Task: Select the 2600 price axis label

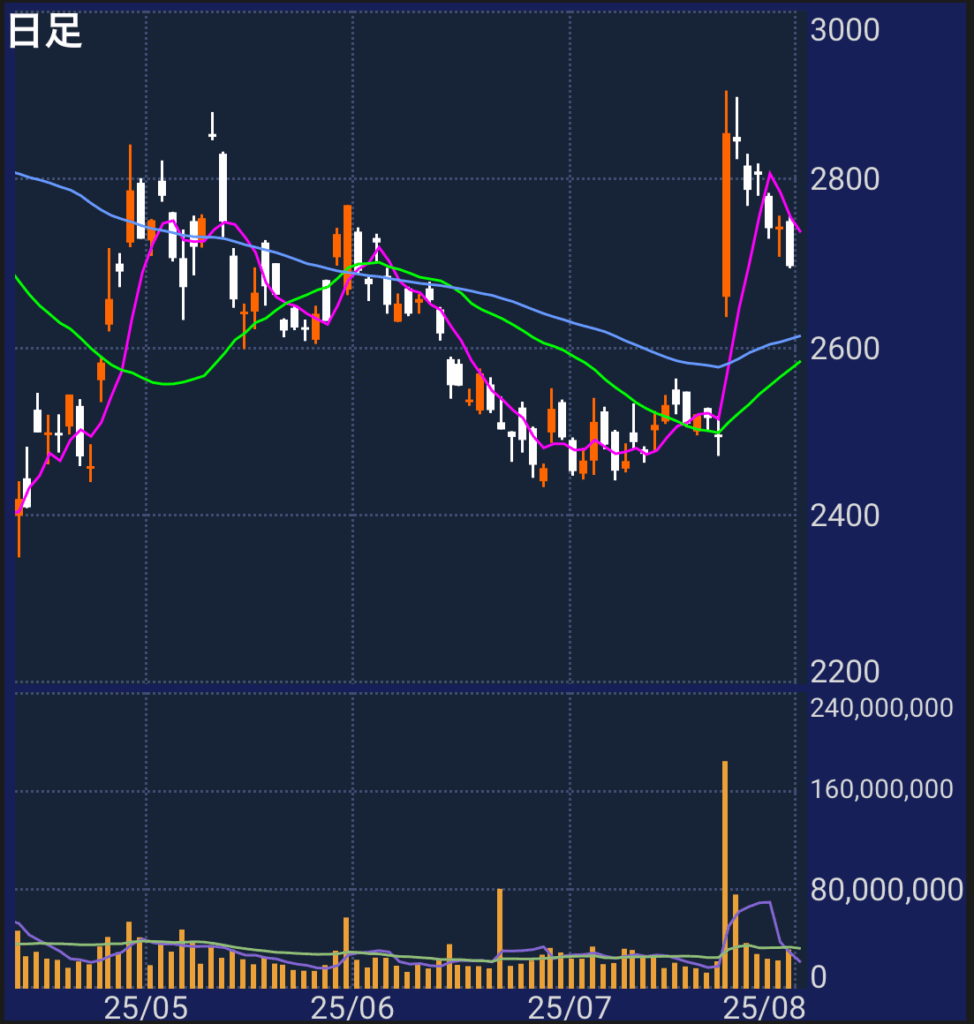Action: click(845, 349)
